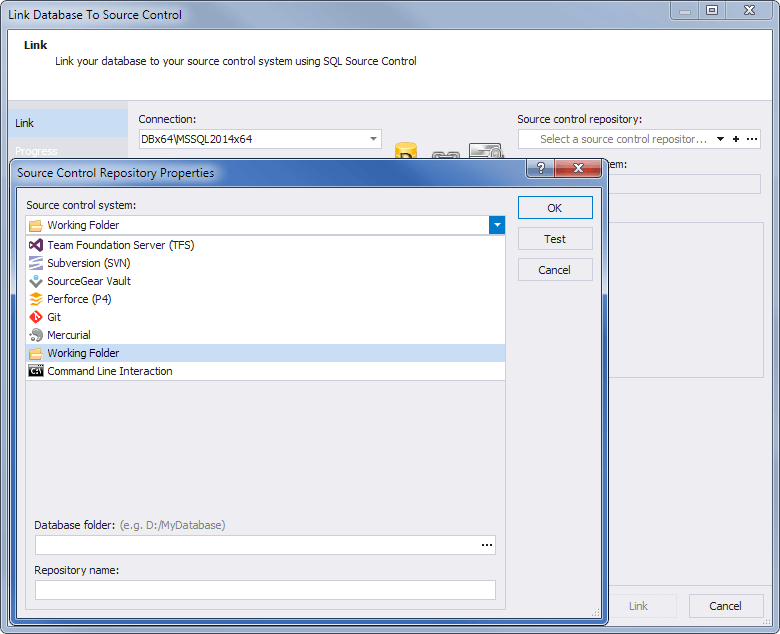Close the Source Control Repository Properties dialog
Viewport: 780px width, 634px height.
tap(578, 168)
